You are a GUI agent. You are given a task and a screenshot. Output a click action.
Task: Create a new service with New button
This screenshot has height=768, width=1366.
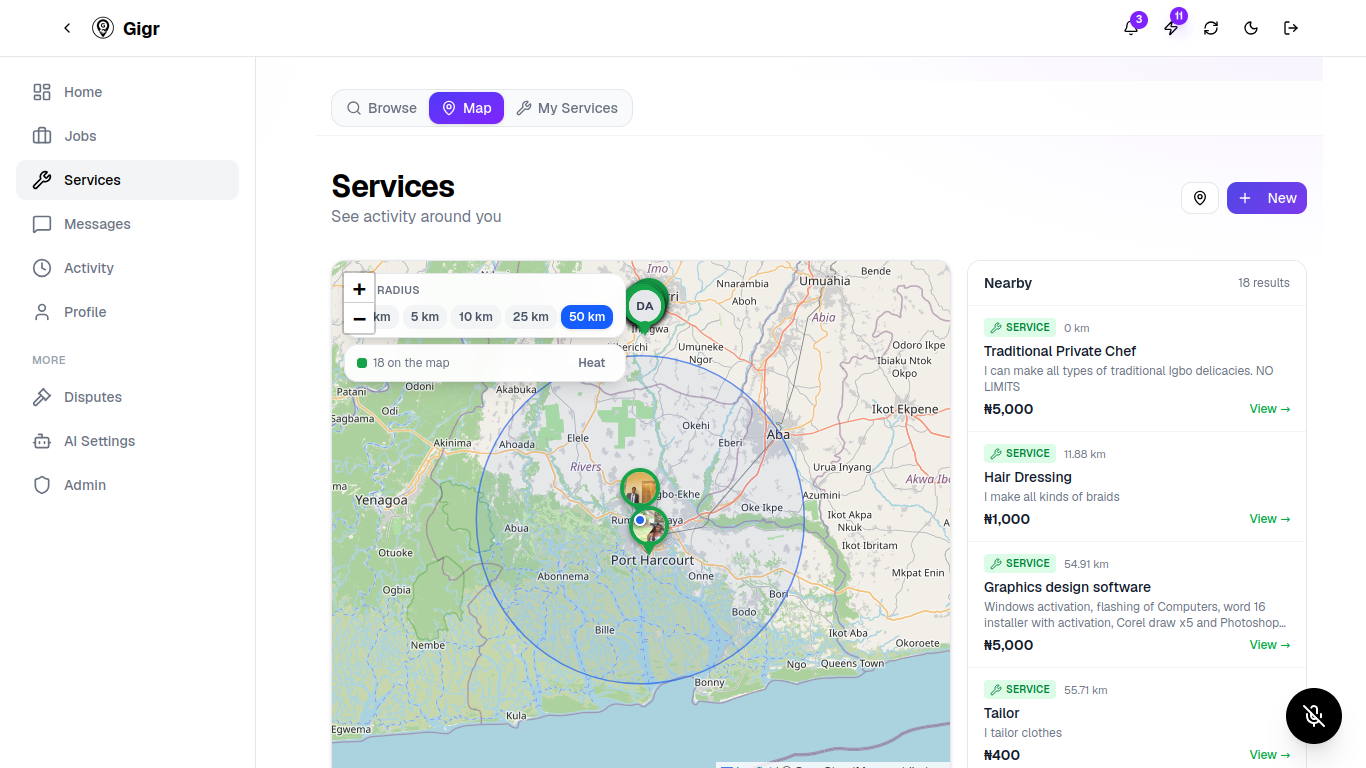pyautogui.click(x=1267, y=198)
